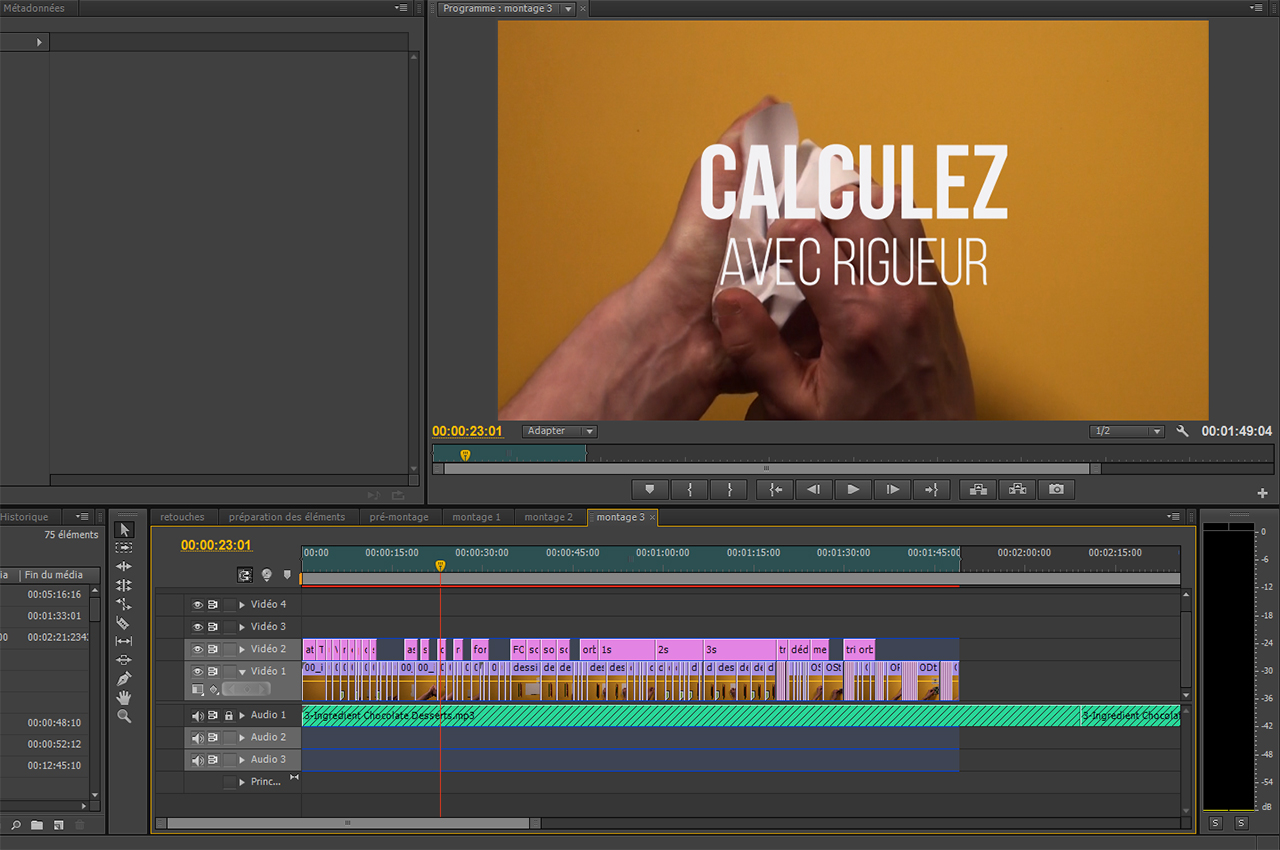Screen dimensions: 1280x850
Task: Select the Hand tool
Action: point(124,697)
